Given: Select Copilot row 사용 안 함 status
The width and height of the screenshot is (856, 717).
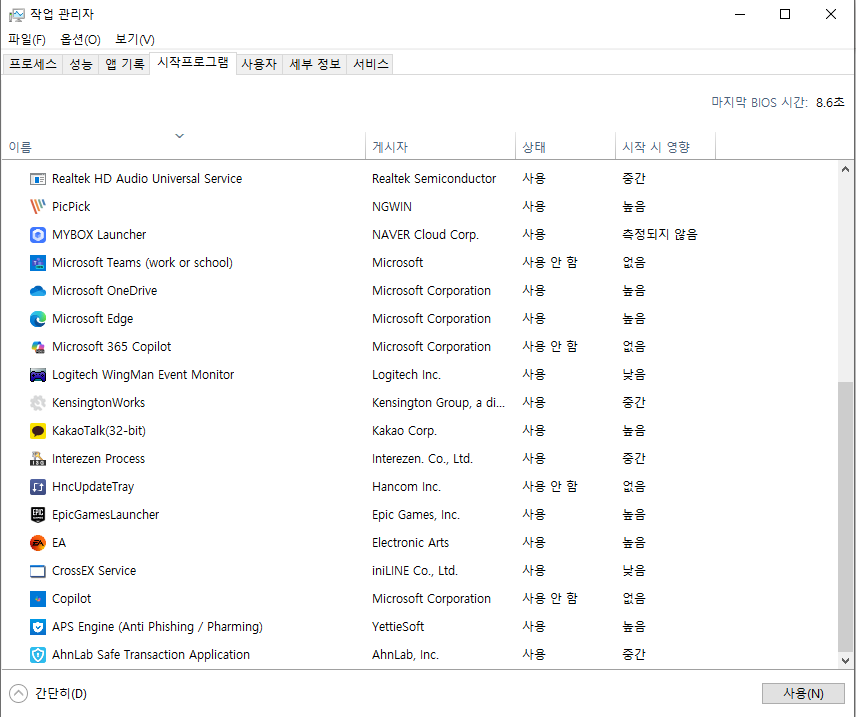Looking at the screenshot, I should [550, 599].
